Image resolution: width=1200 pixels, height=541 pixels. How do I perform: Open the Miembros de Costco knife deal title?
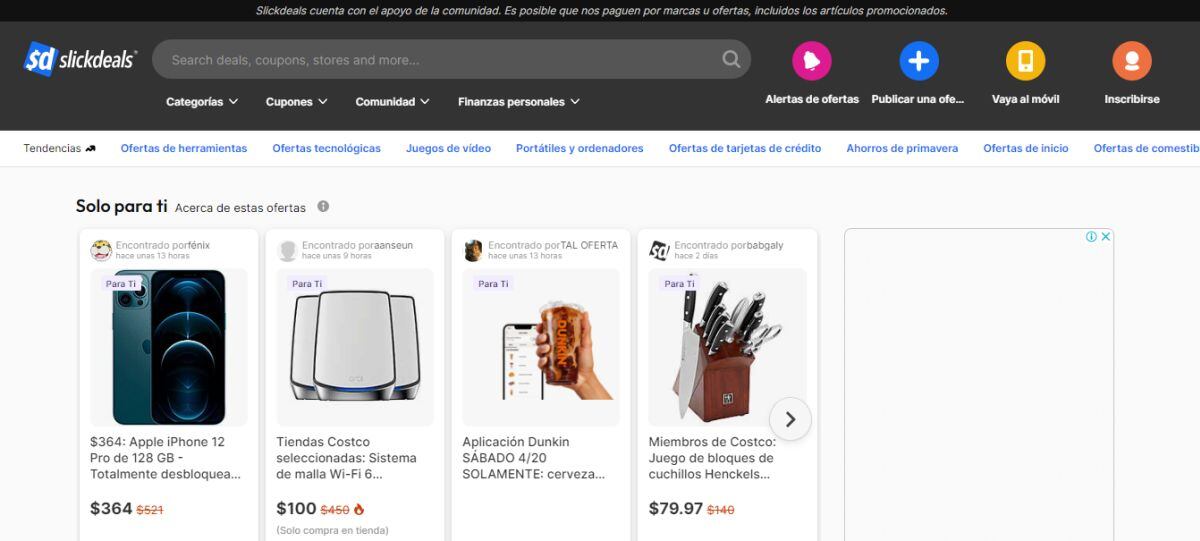click(x=712, y=458)
